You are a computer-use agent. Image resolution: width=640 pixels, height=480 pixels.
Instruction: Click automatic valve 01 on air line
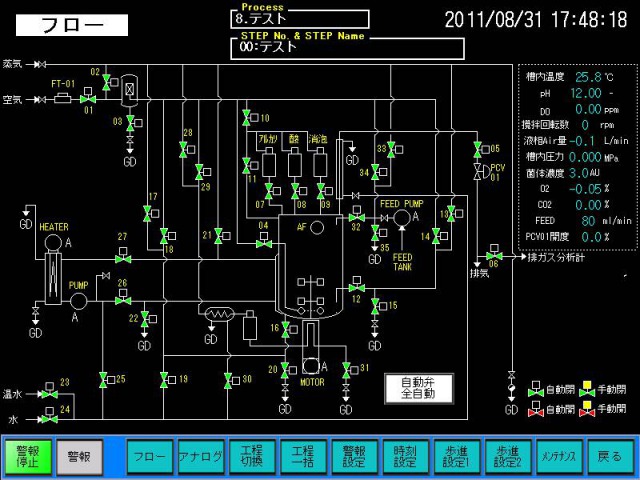[x=88, y=97]
